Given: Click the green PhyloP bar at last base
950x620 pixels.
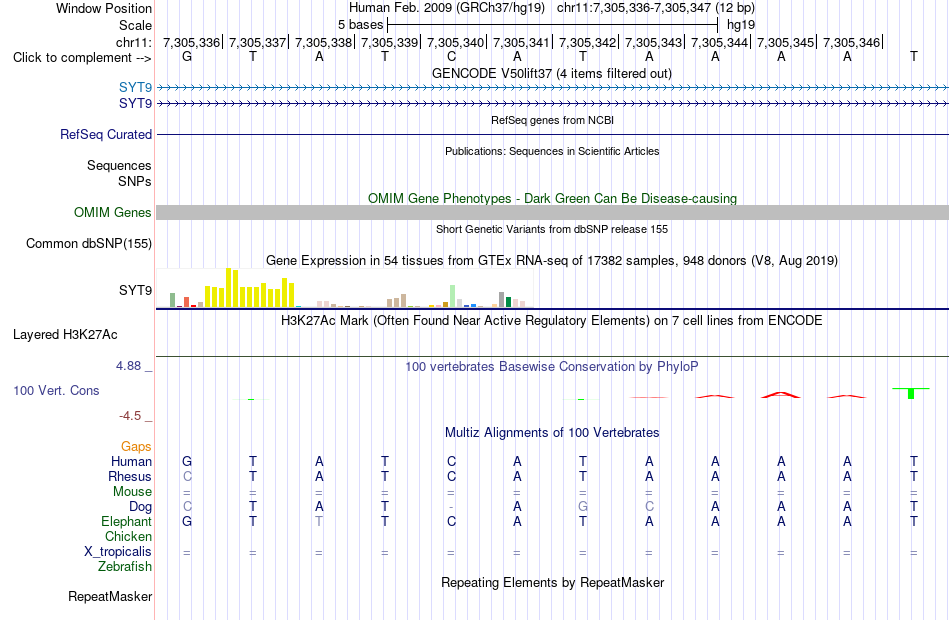Looking at the screenshot, I should [x=911, y=393].
